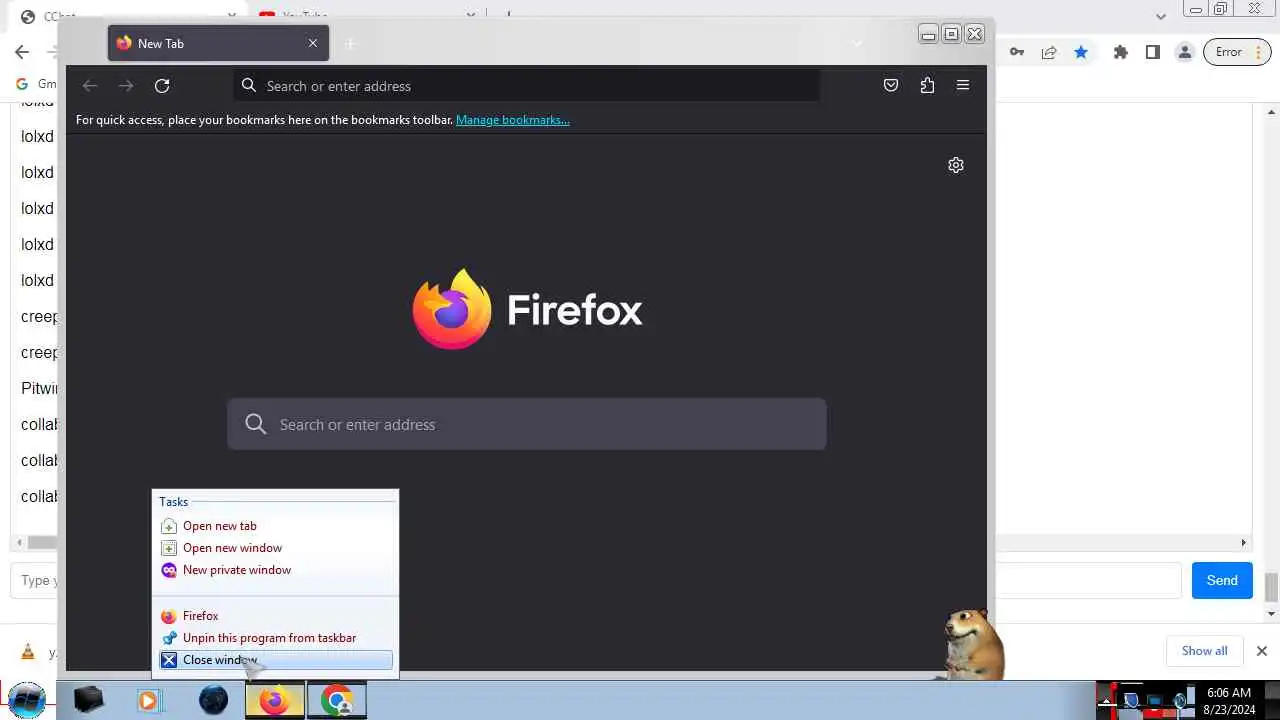Choose New private window in jump list
The width and height of the screenshot is (1280, 720).
coord(275,570)
